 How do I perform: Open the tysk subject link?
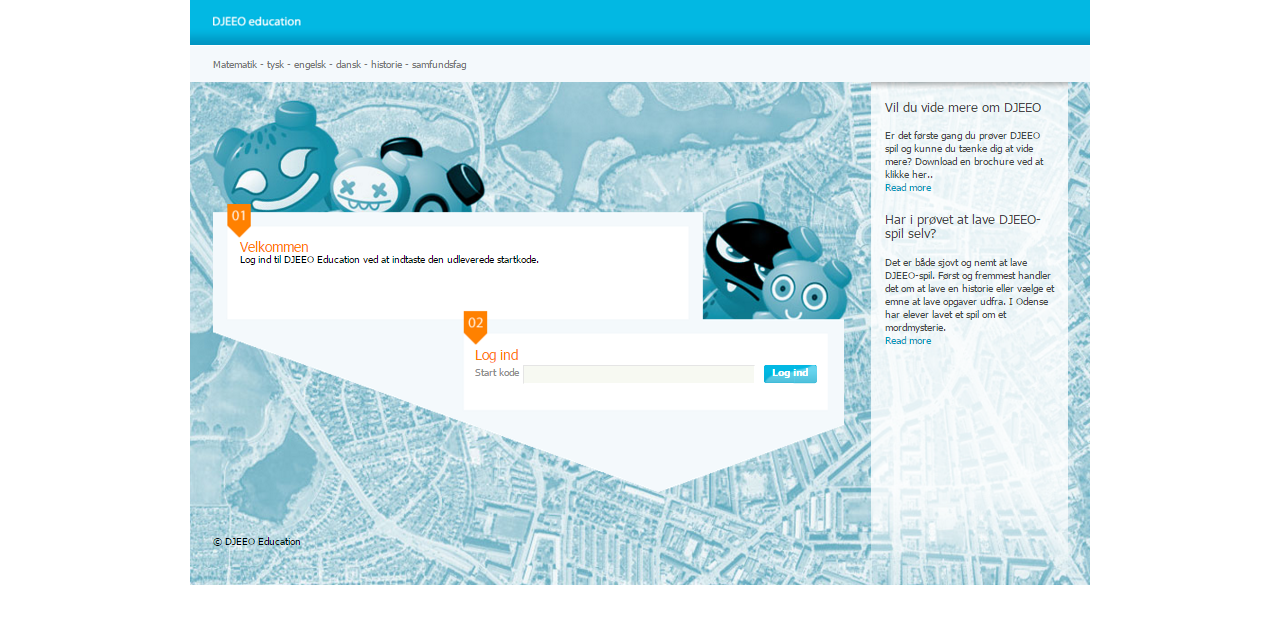point(275,65)
